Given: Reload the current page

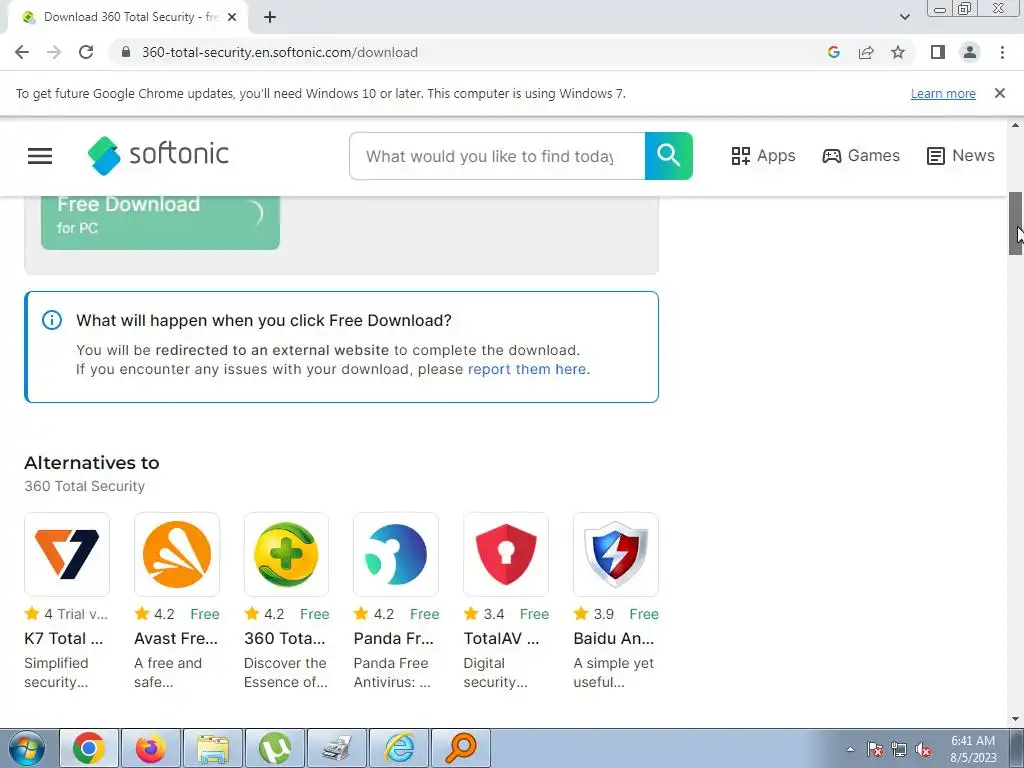Looking at the screenshot, I should pyautogui.click(x=86, y=52).
